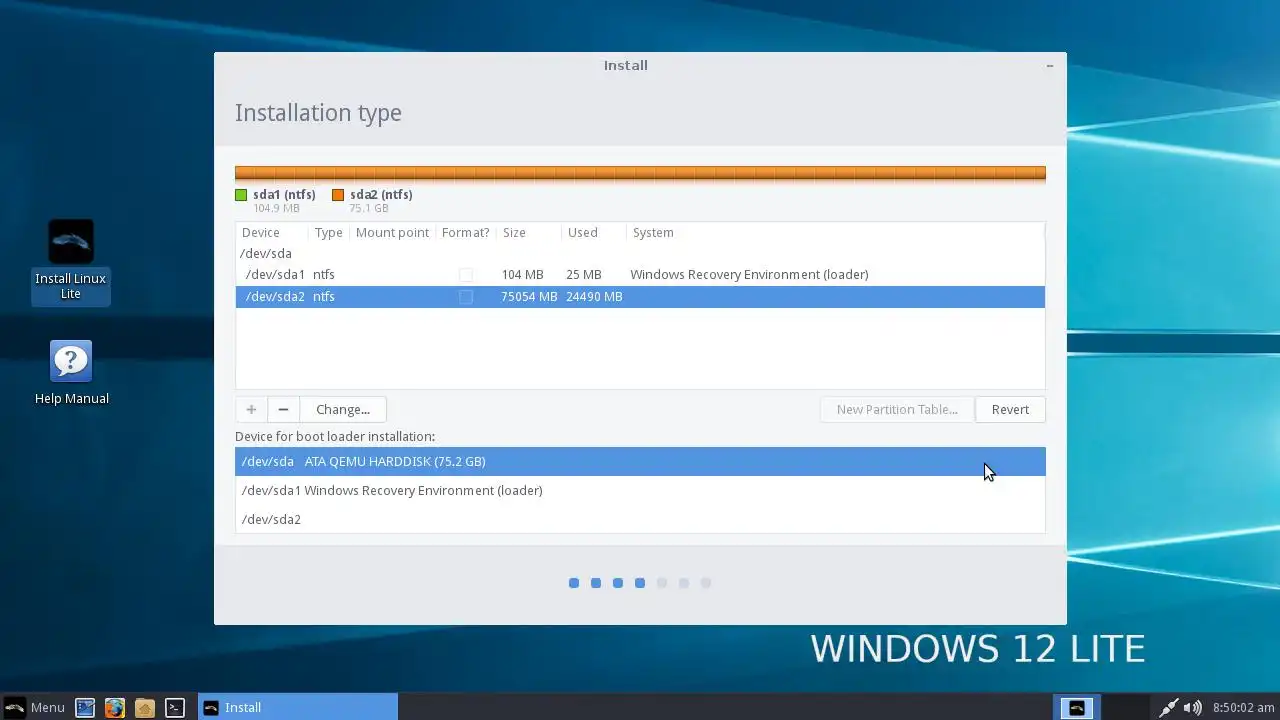
Task: Click the Size column header
Action: pyautogui.click(x=529, y=232)
